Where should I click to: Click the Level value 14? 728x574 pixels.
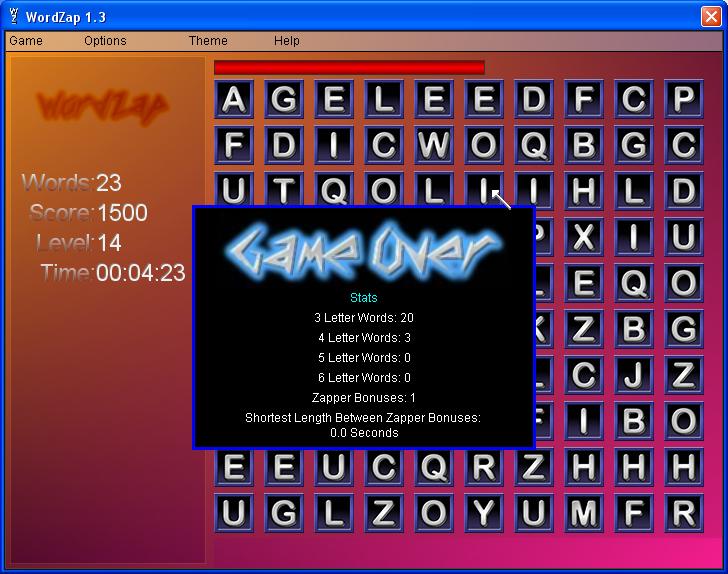click(110, 243)
